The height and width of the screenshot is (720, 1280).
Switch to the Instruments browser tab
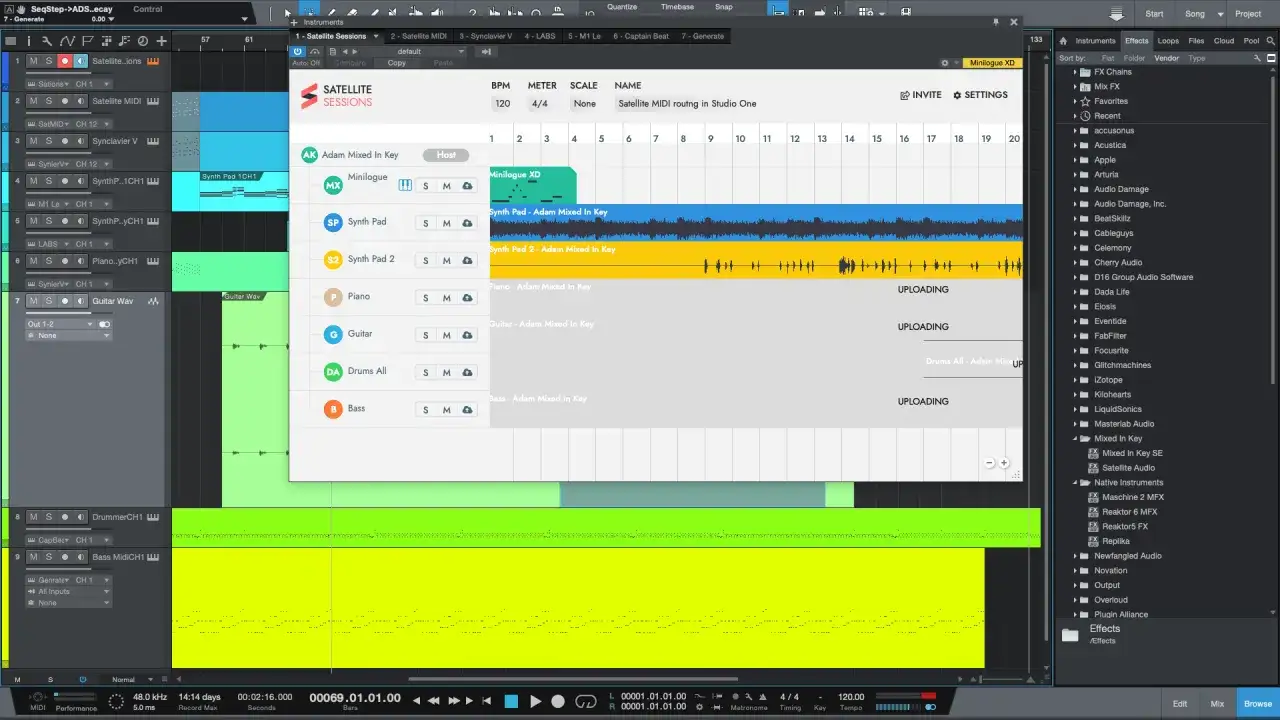[1095, 41]
